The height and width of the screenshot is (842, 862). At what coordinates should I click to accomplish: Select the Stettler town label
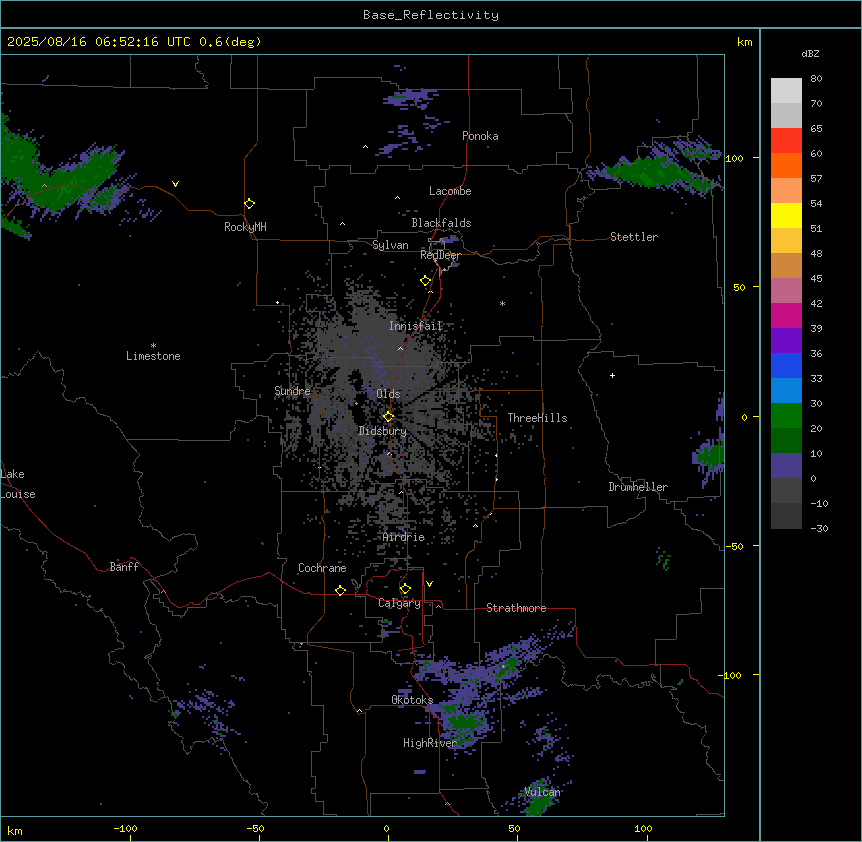pos(634,237)
